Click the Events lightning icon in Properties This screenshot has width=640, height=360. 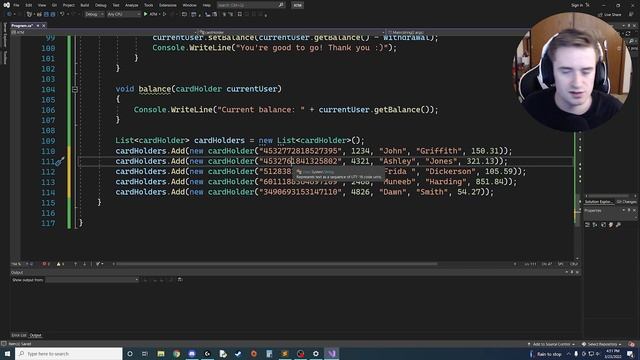(x=611, y=225)
